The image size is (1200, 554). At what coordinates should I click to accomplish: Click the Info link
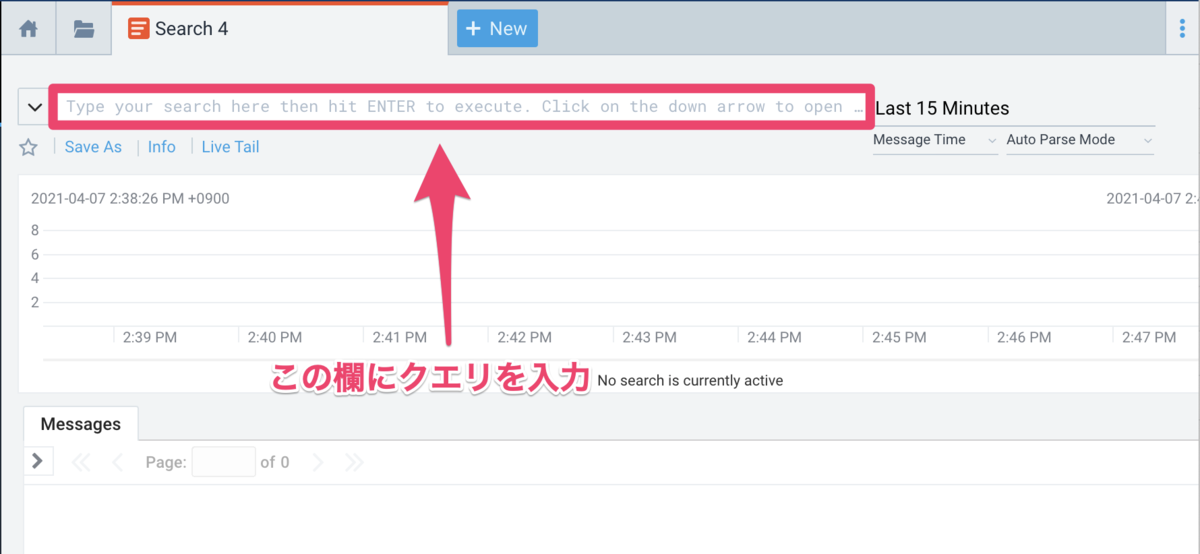pyautogui.click(x=162, y=147)
